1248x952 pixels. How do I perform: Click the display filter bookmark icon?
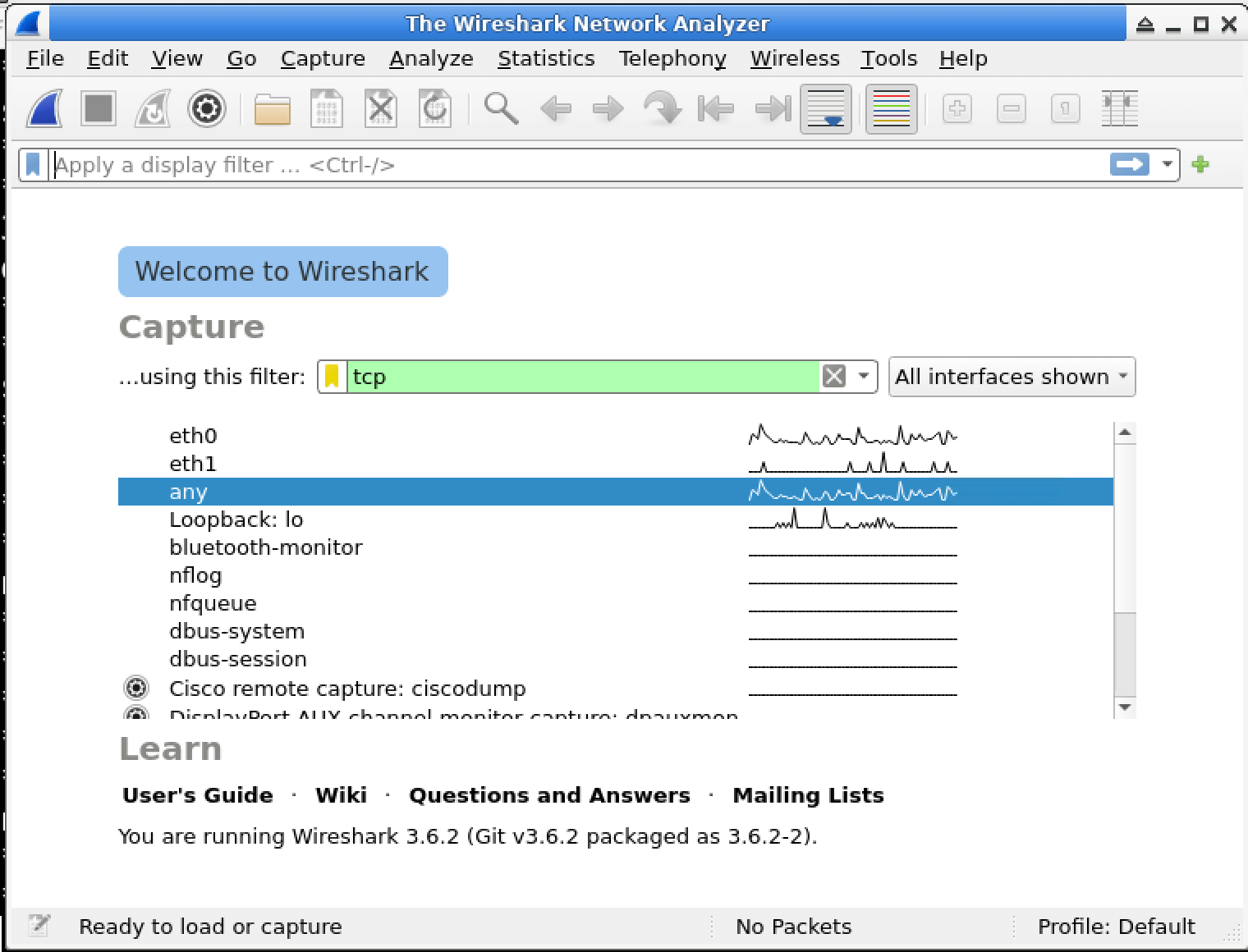[x=33, y=165]
